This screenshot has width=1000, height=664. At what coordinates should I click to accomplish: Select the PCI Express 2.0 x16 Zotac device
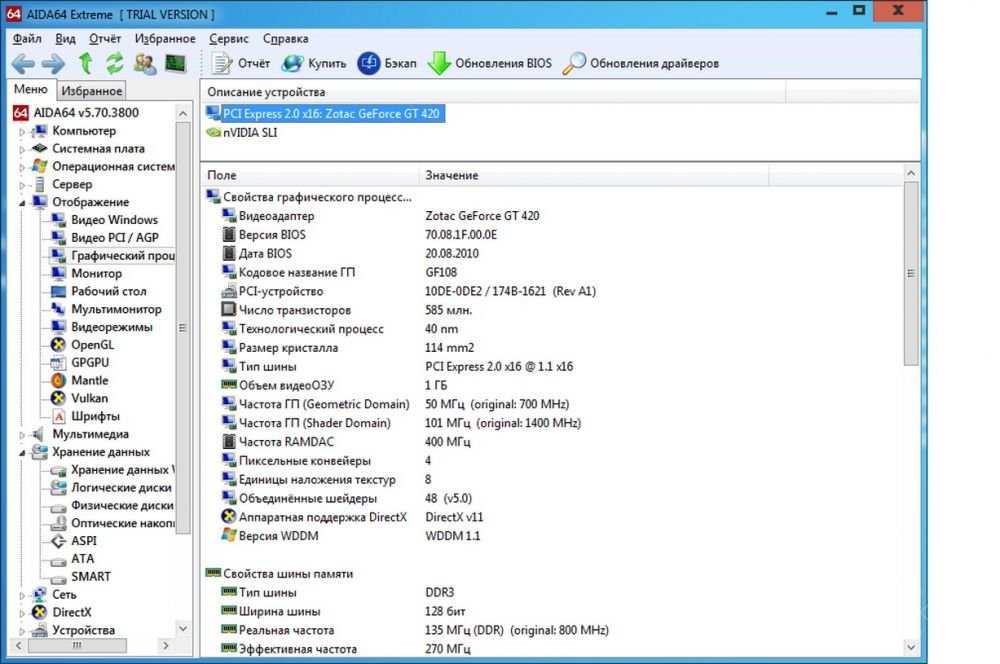click(x=325, y=114)
